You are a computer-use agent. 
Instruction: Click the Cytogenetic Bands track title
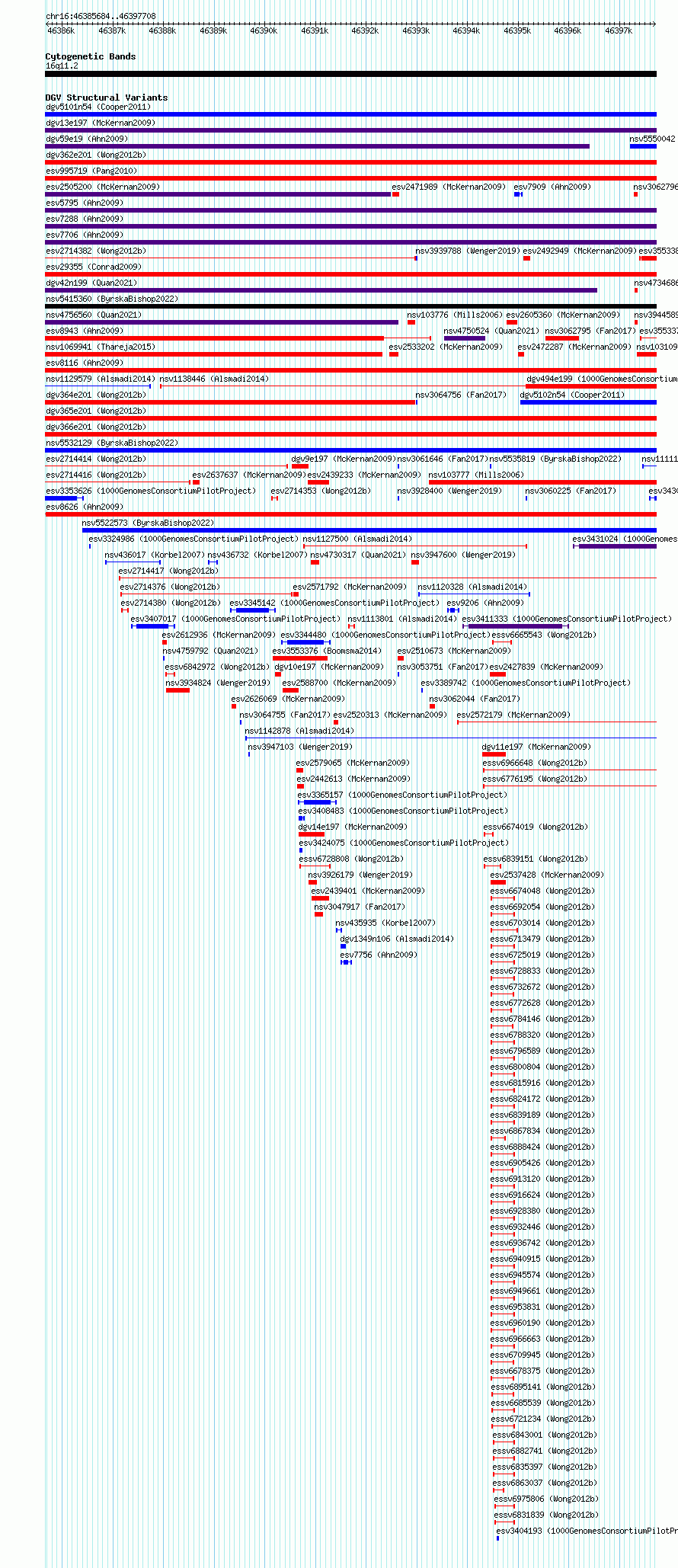91,56
